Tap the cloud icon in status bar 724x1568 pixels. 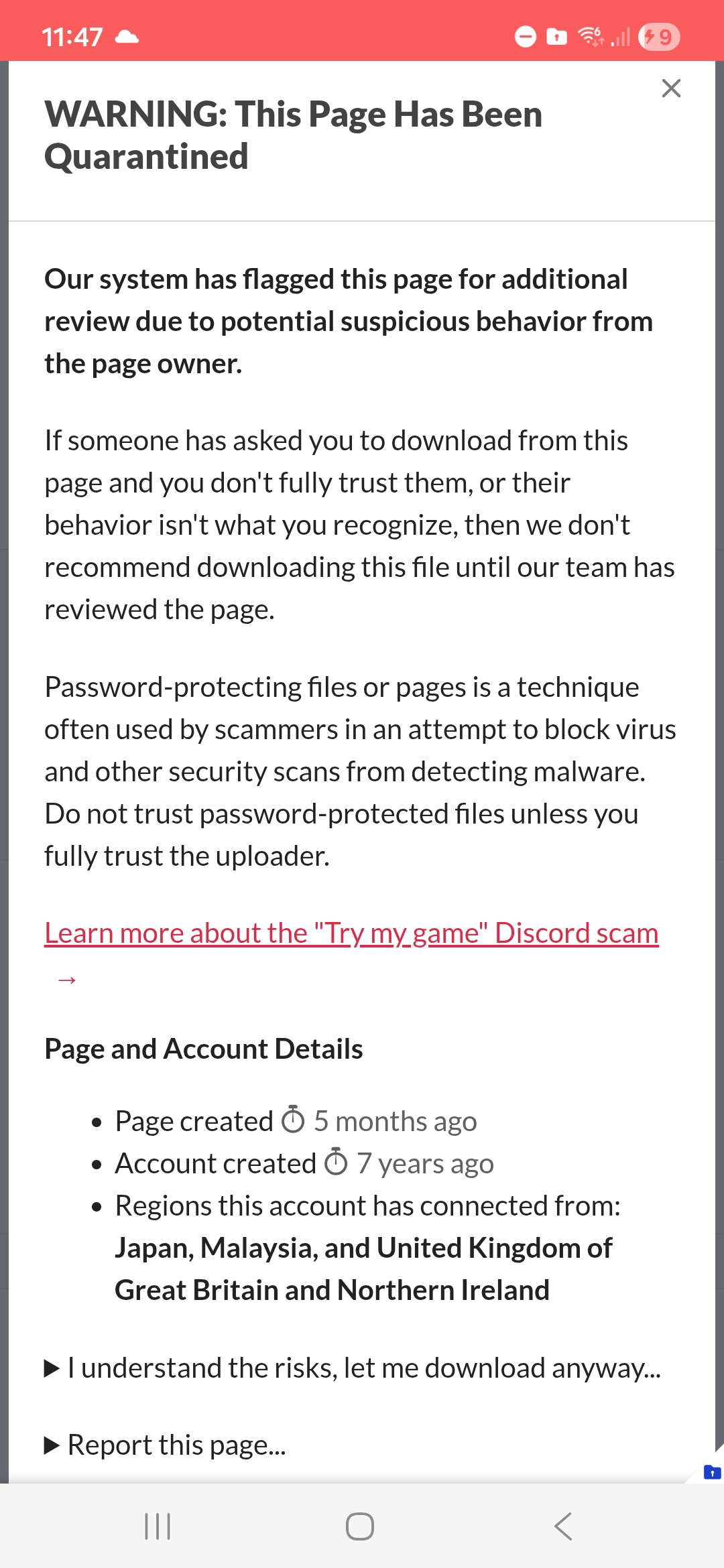[x=127, y=37]
